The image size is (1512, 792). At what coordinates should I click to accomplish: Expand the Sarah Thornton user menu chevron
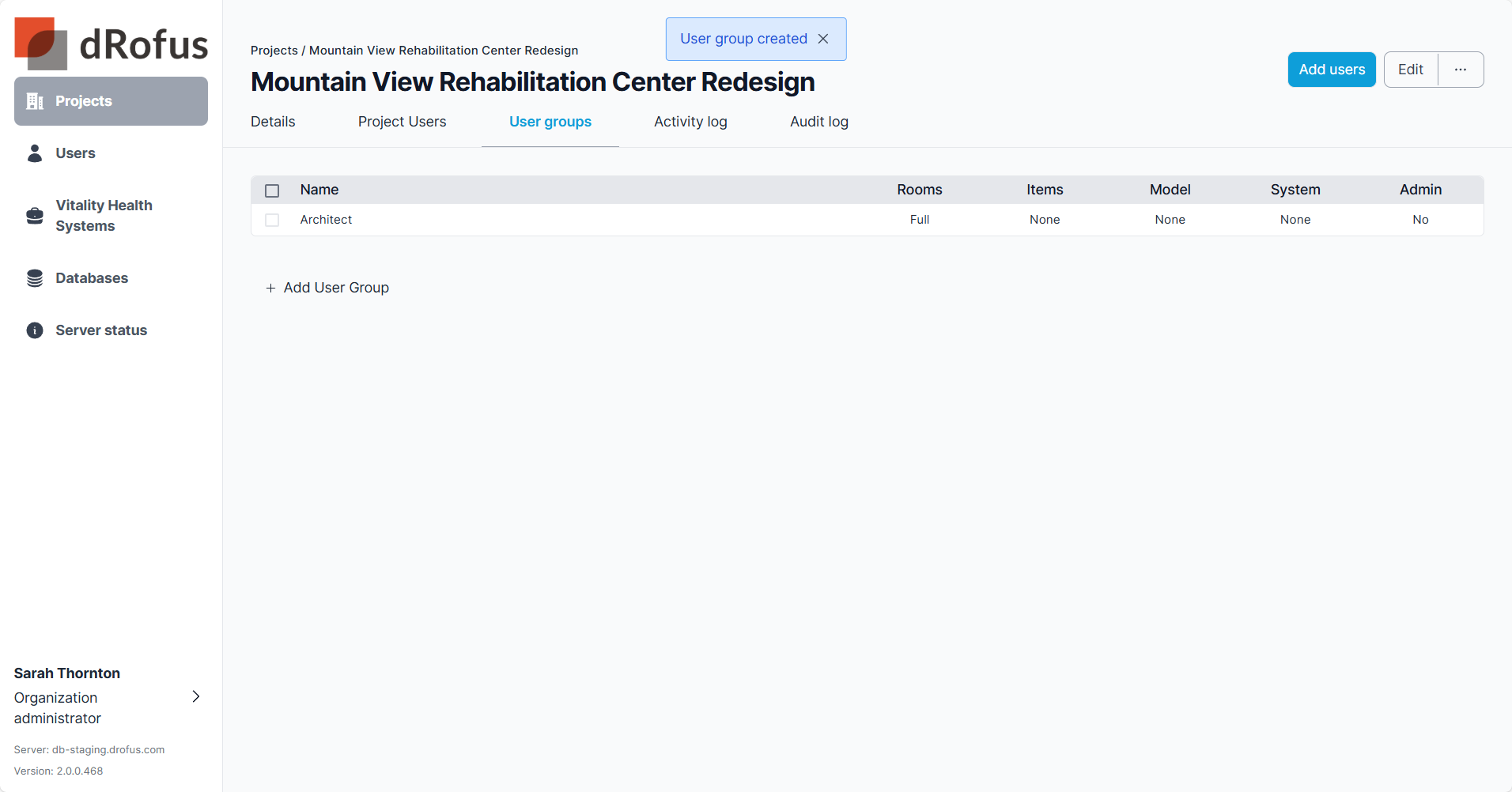[196, 696]
